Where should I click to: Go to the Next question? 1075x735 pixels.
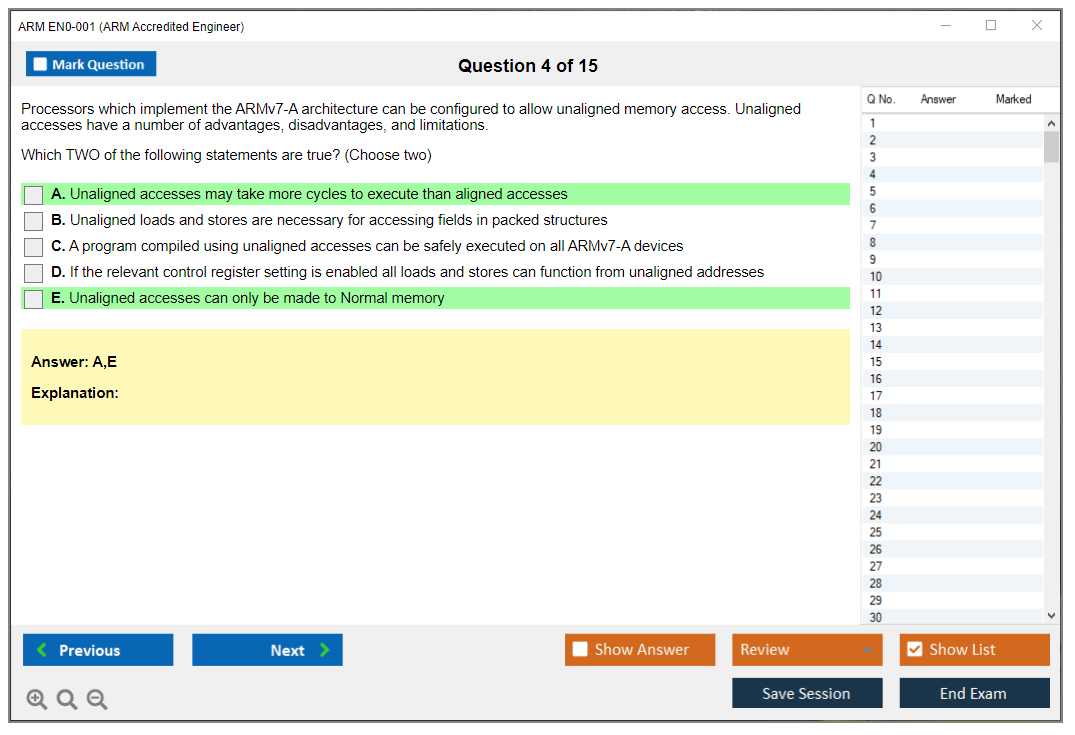coord(267,650)
